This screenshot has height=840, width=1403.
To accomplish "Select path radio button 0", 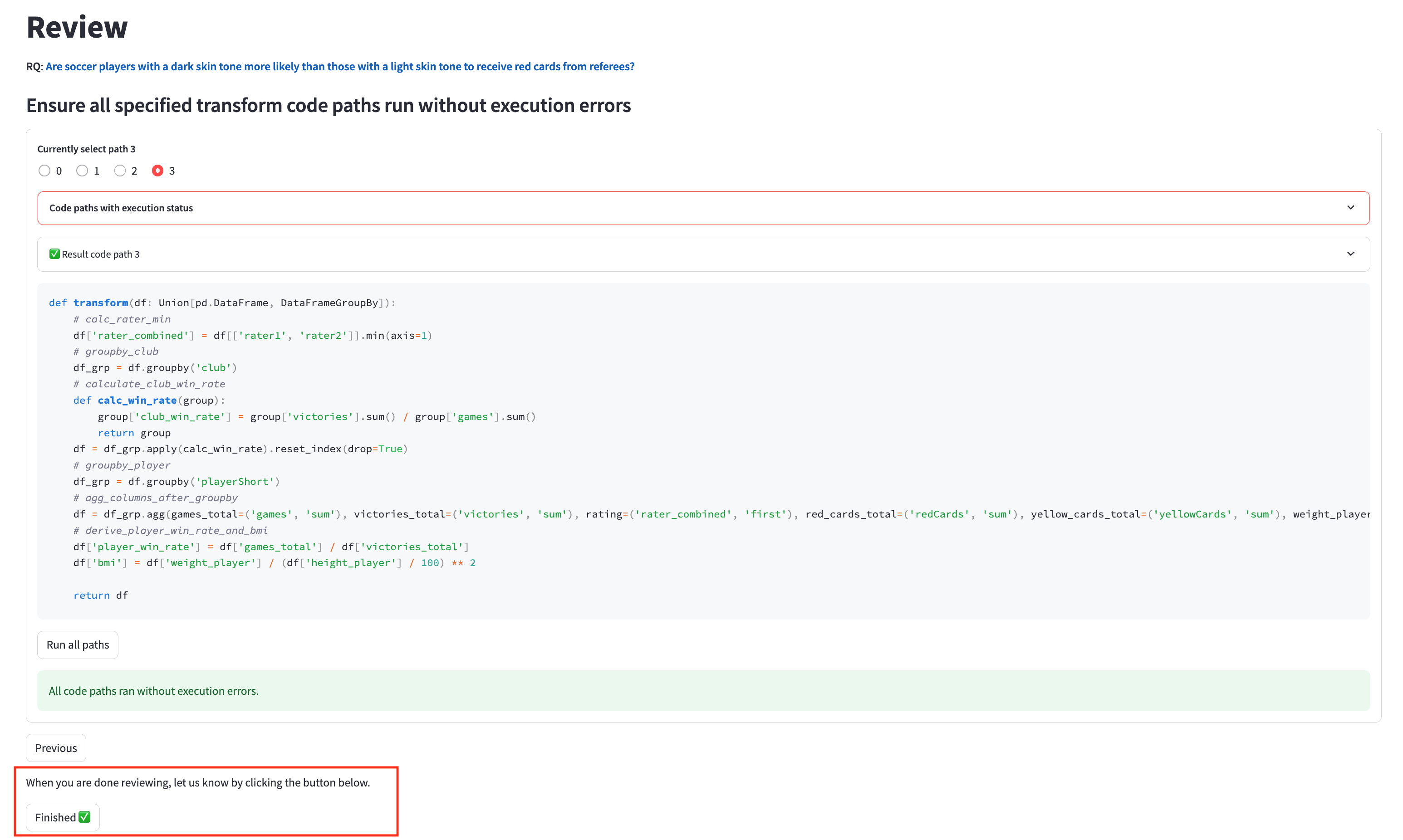I will pos(44,171).
